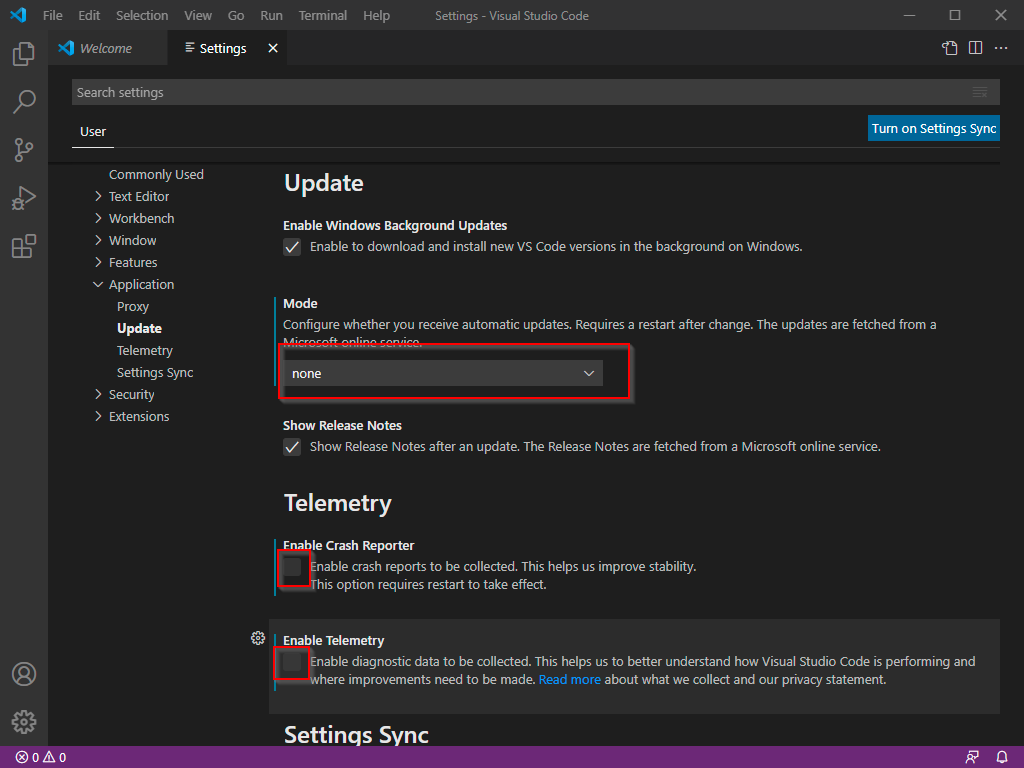The image size is (1024, 768).
Task: Open the Selection menu
Action: tap(142, 15)
